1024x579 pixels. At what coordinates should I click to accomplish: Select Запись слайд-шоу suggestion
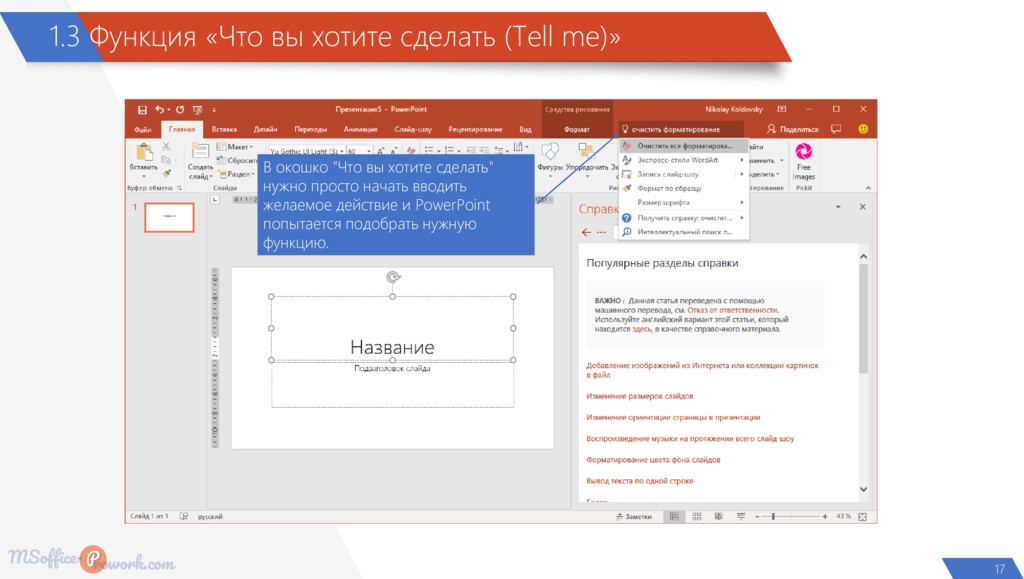click(x=684, y=174)
